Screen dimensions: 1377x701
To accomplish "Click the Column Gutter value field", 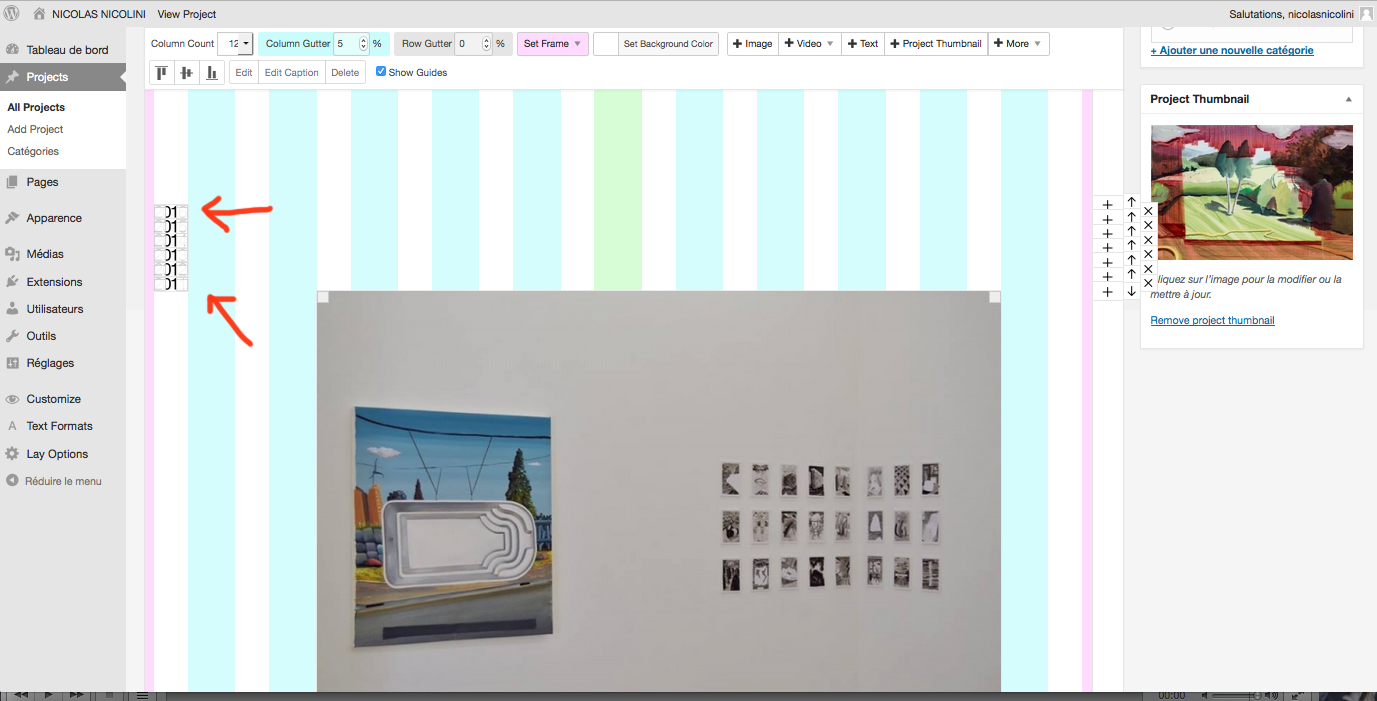I will click(345, 44).
